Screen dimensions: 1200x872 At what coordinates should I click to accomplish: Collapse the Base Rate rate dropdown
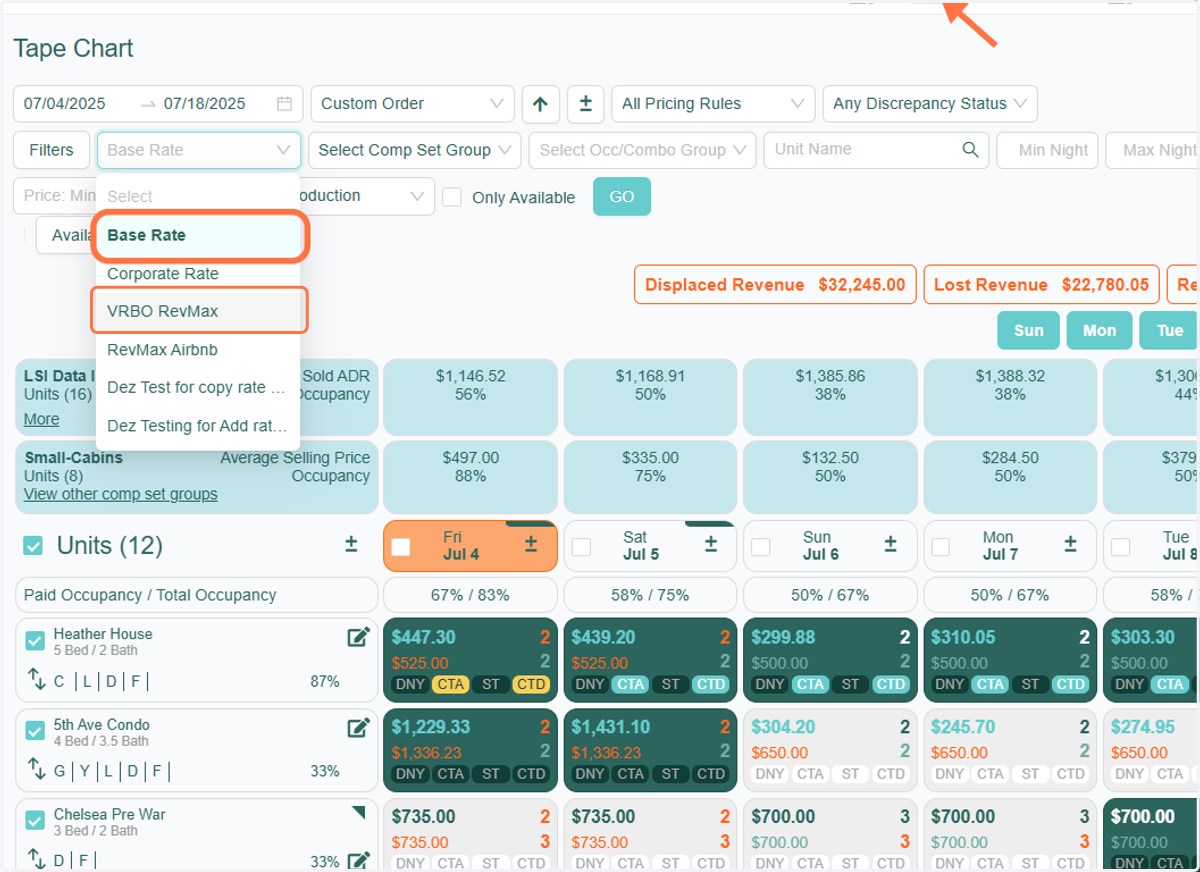[x=198, y=150]
